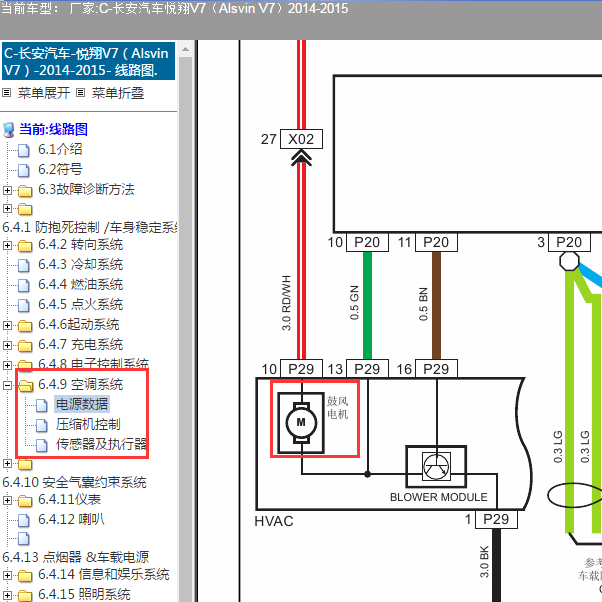This screenshot has width=602, height=602.
Task: Expand the 6.4.6起动系统 folder
Action: pyautogui.click(x=7, y=326)
